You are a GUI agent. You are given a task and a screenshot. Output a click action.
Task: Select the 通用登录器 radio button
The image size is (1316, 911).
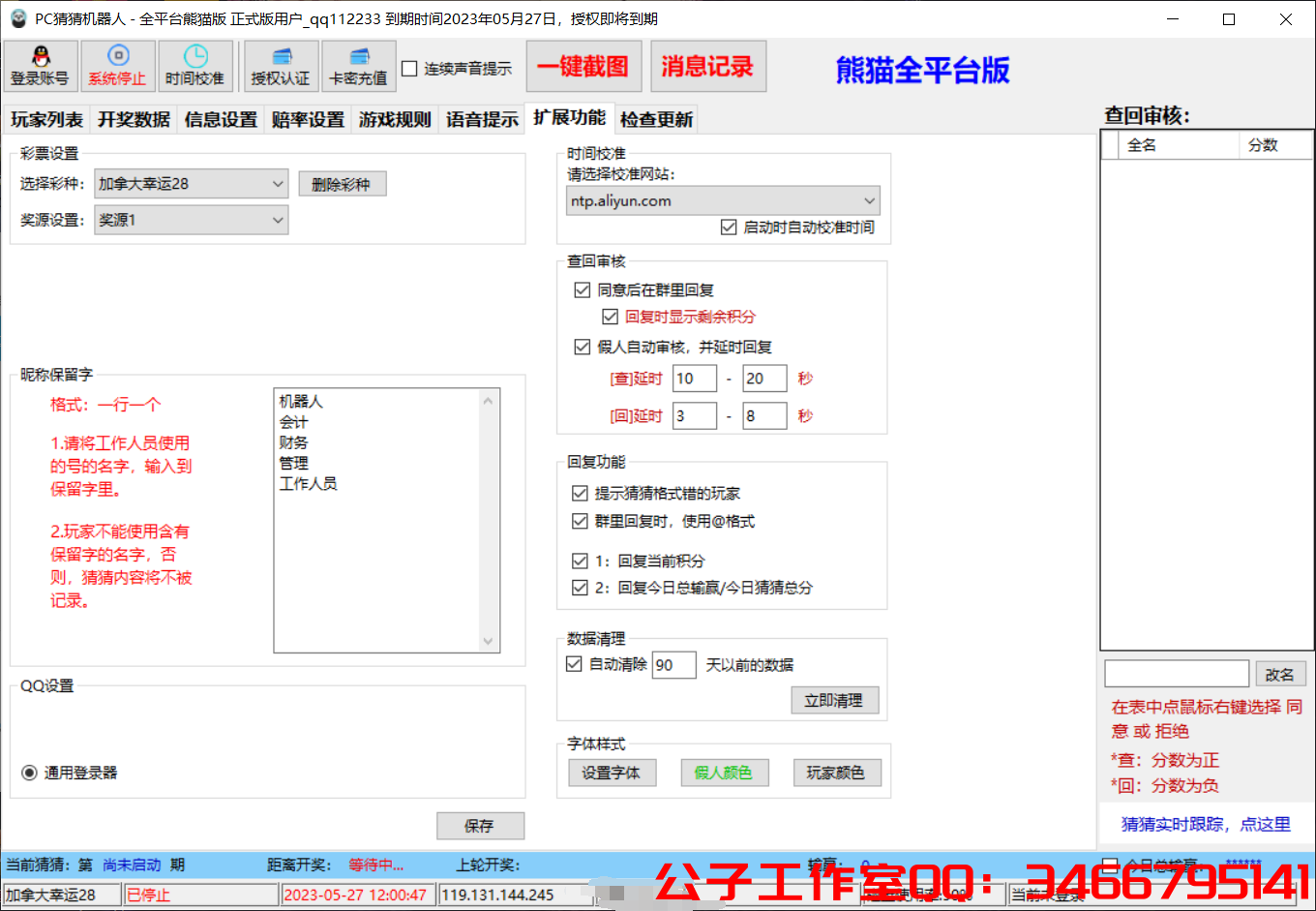coord(29,773)
